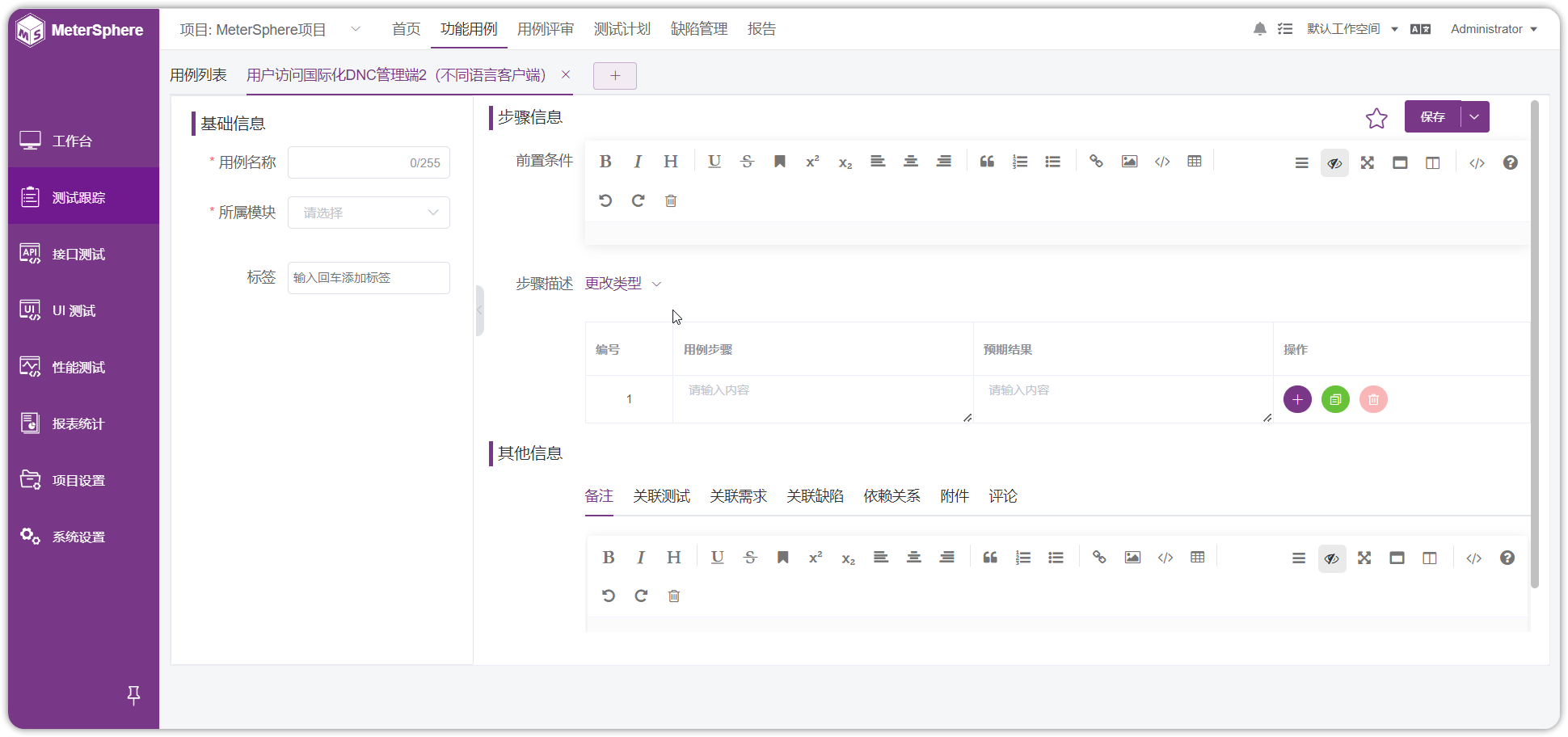Click the 保存 button
The height and width of the screenshot is (737, 1568).
coord(1432,116)
